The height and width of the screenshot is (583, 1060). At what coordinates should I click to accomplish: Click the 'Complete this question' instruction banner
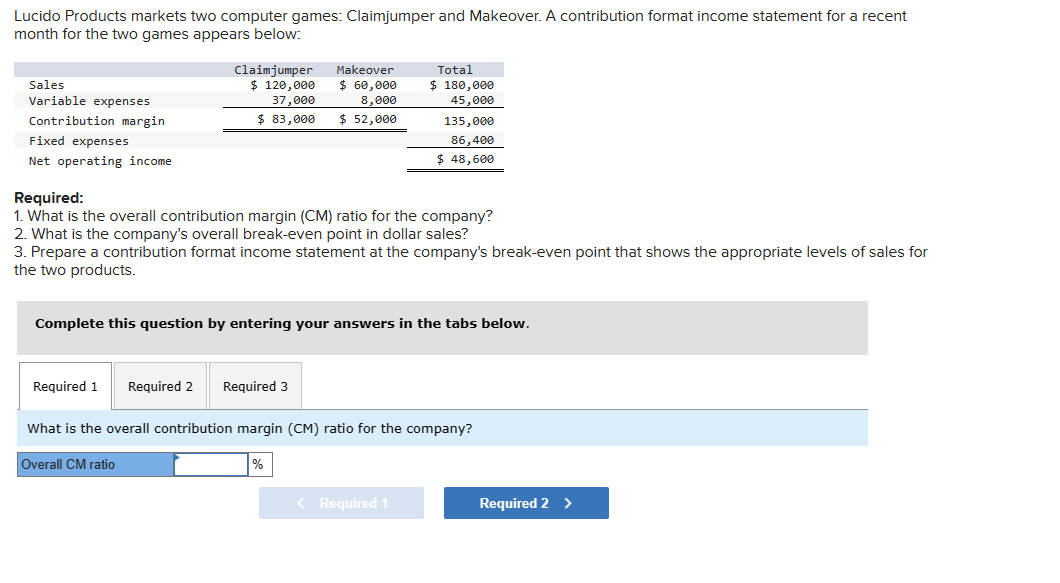click(442, 328)
